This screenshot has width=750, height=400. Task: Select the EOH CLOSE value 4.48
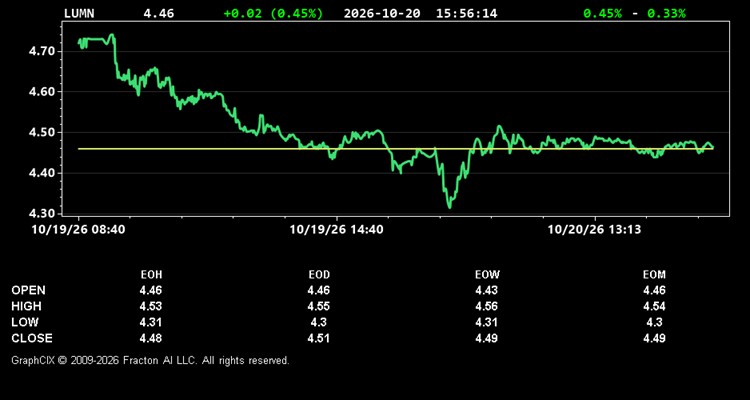[151, 338]
